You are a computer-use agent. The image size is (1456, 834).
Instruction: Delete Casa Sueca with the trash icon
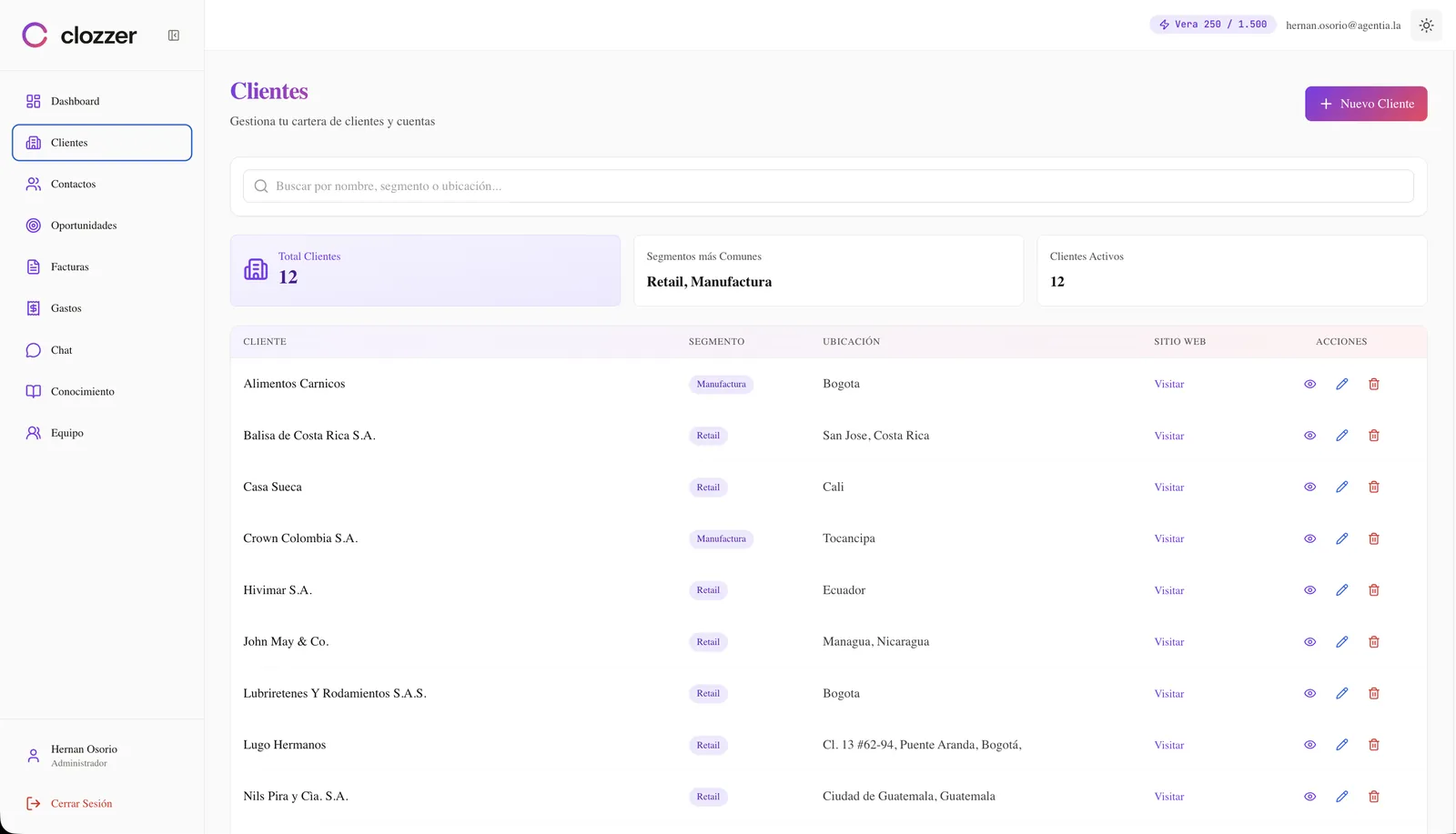point(1374,487)
